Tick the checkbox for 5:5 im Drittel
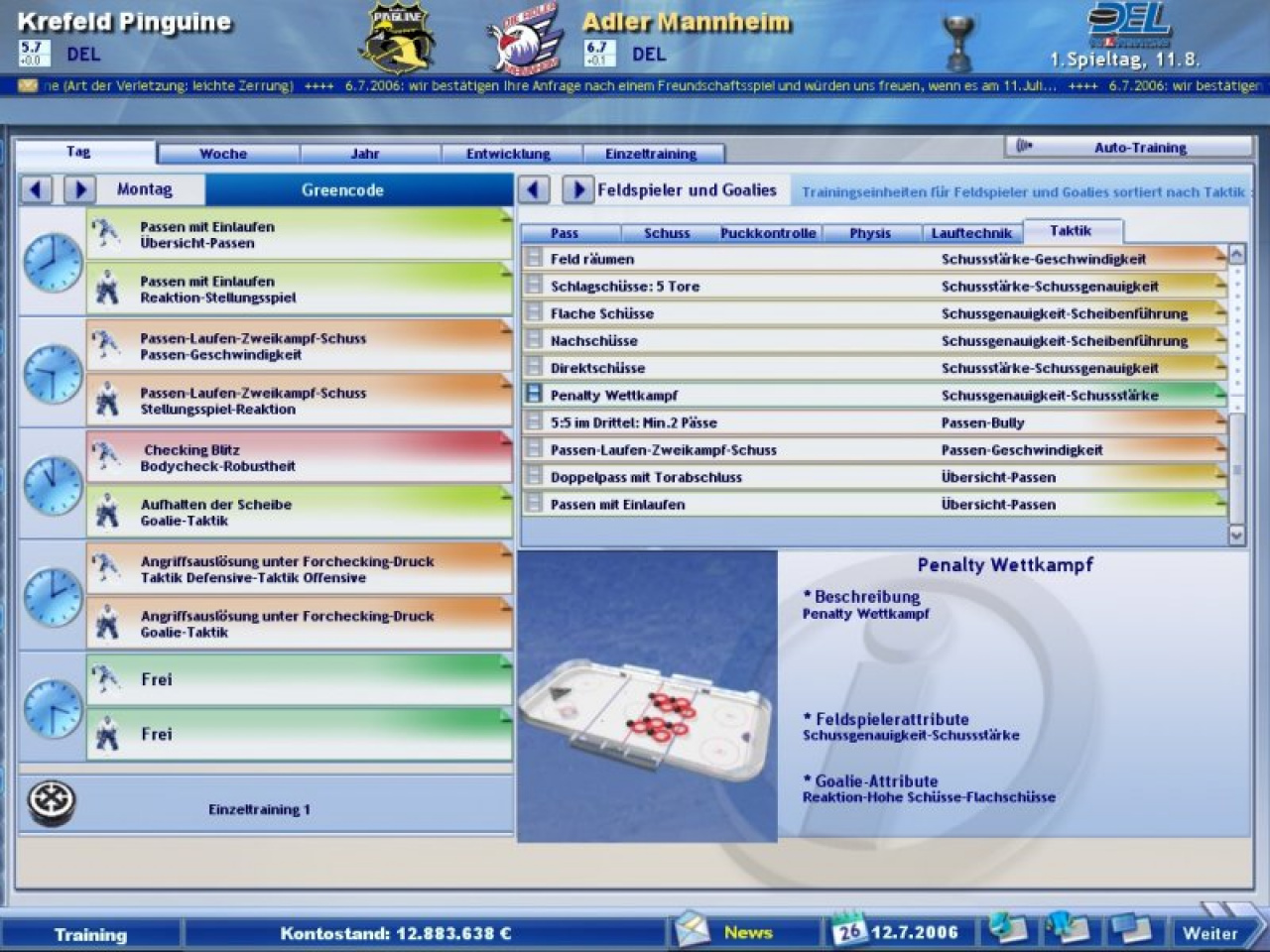1270x952 pixels. (x=534, y=421)
